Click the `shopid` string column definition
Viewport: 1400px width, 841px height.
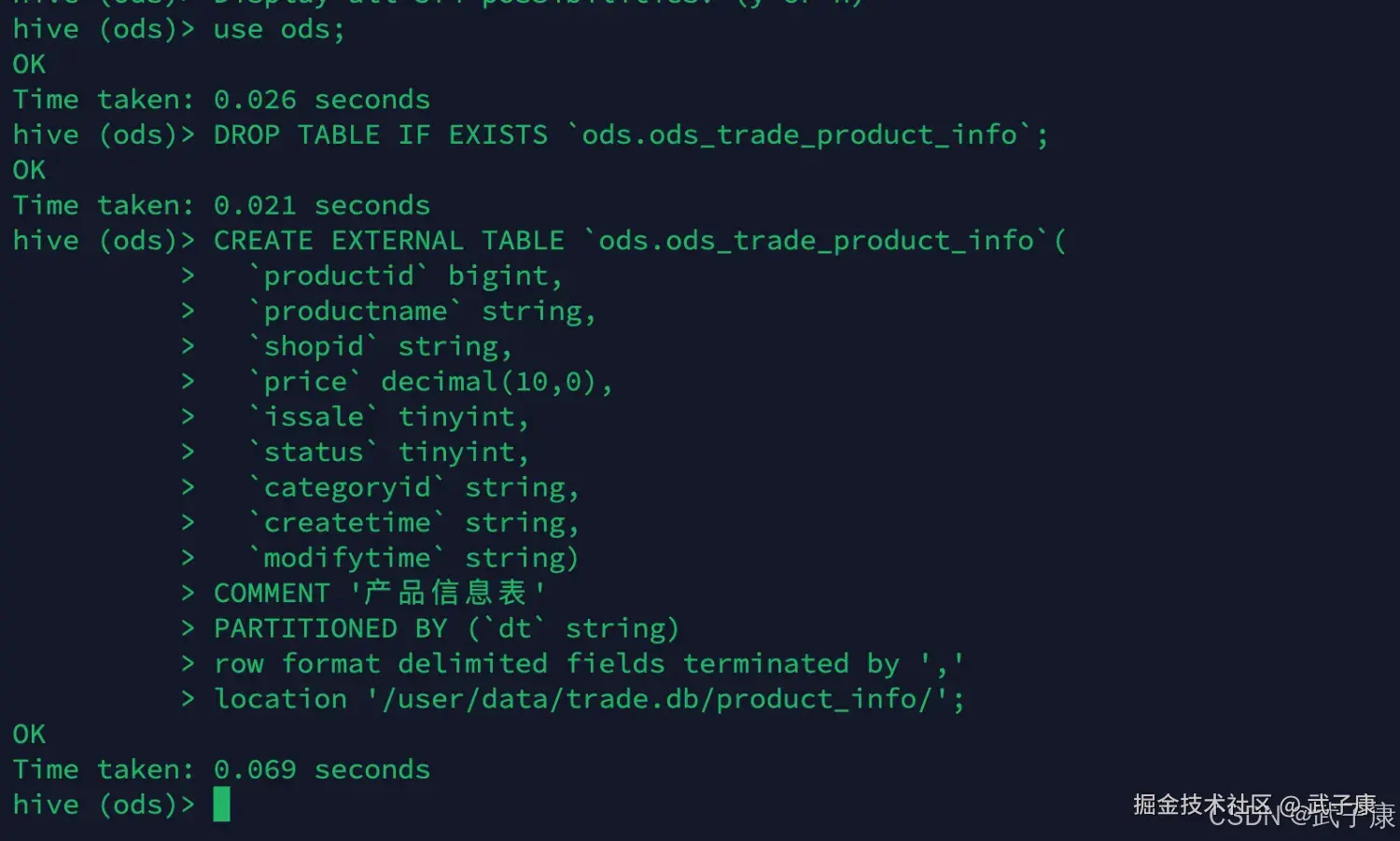[x=381, y=347]
